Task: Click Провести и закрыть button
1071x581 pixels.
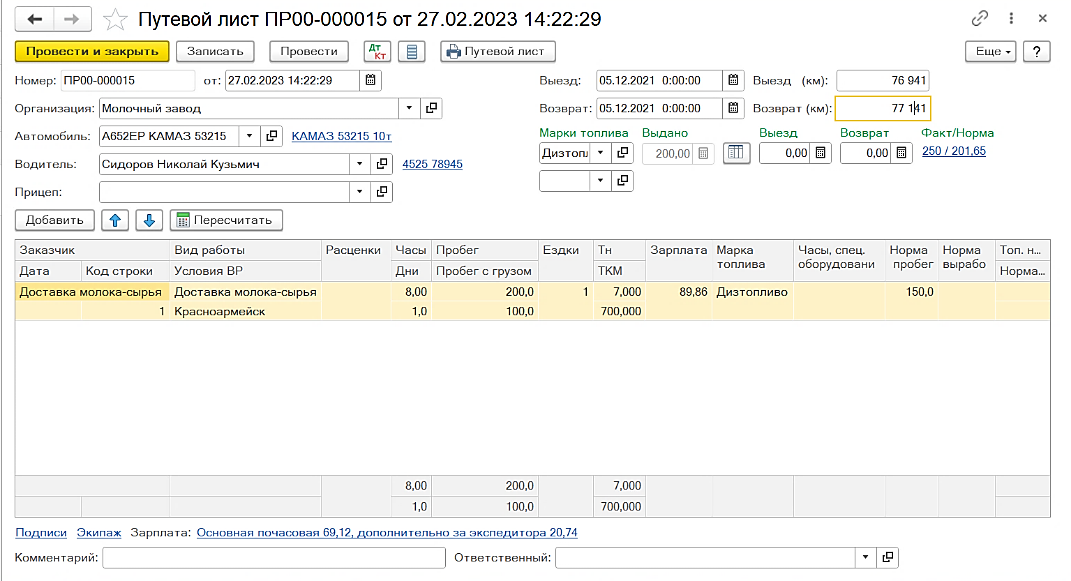Action: pyautogui.click(x=92, y=51)
